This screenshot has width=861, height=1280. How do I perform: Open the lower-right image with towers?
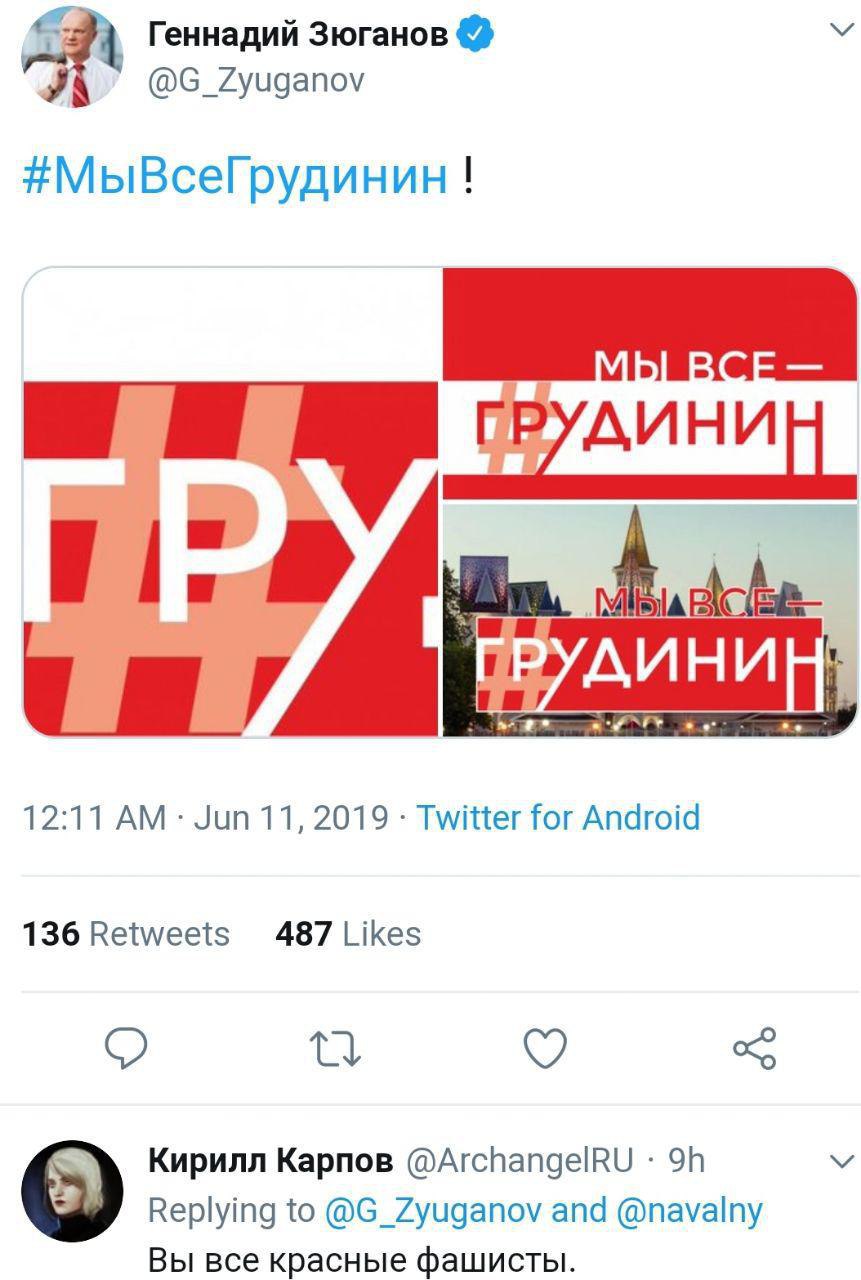pos(650,621)
